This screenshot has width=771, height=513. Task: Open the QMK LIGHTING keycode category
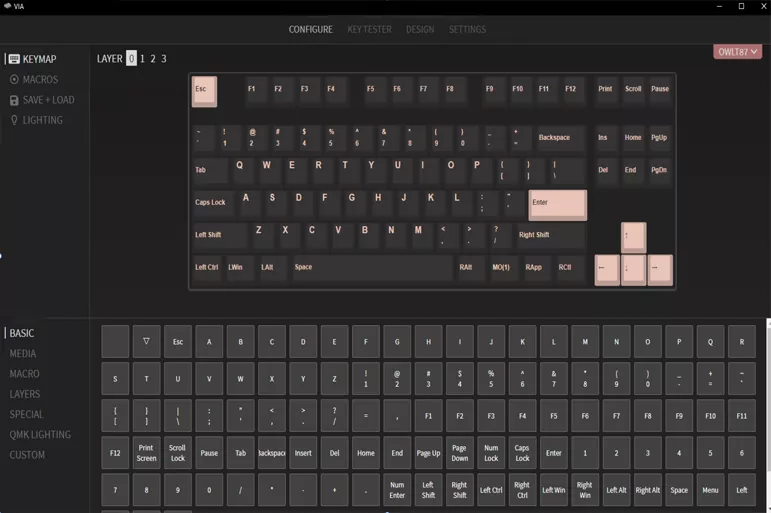(x=40, y=435)
